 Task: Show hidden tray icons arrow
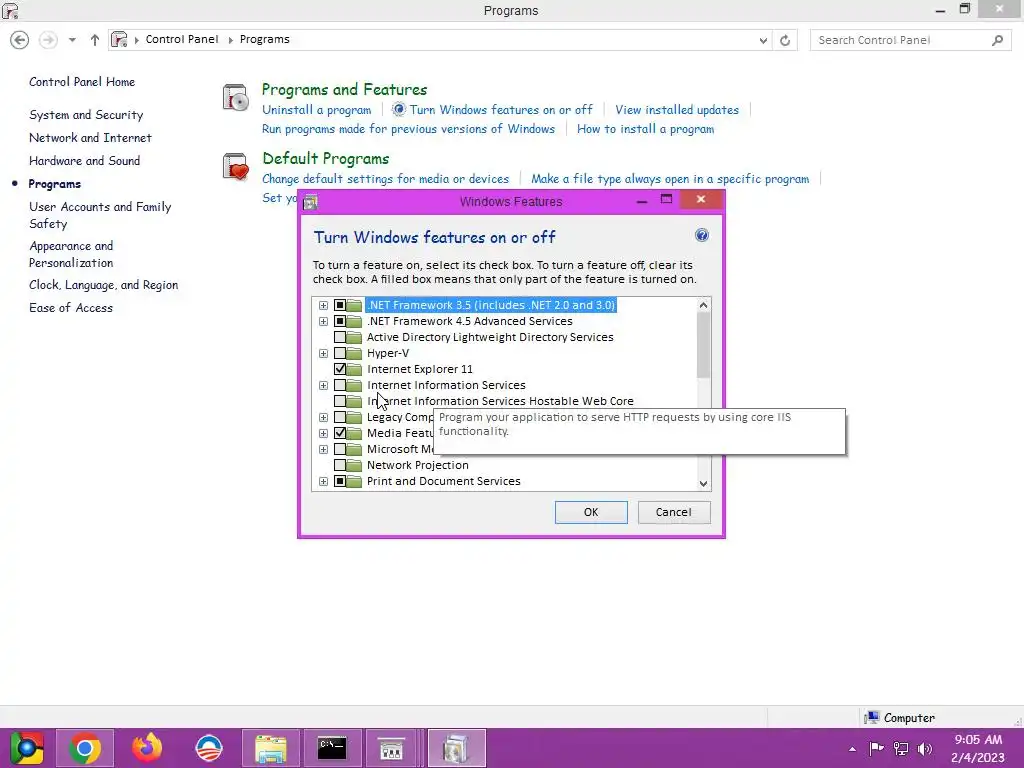tap(852, 749)
